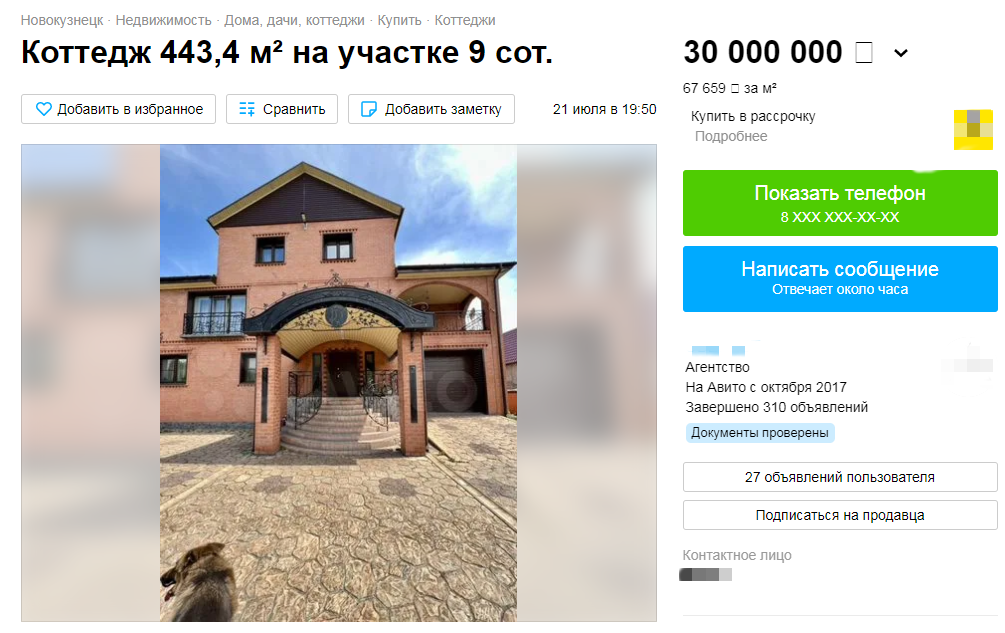
Task: Open the Недвижимость breadcrumb
Action: (163, 21)
